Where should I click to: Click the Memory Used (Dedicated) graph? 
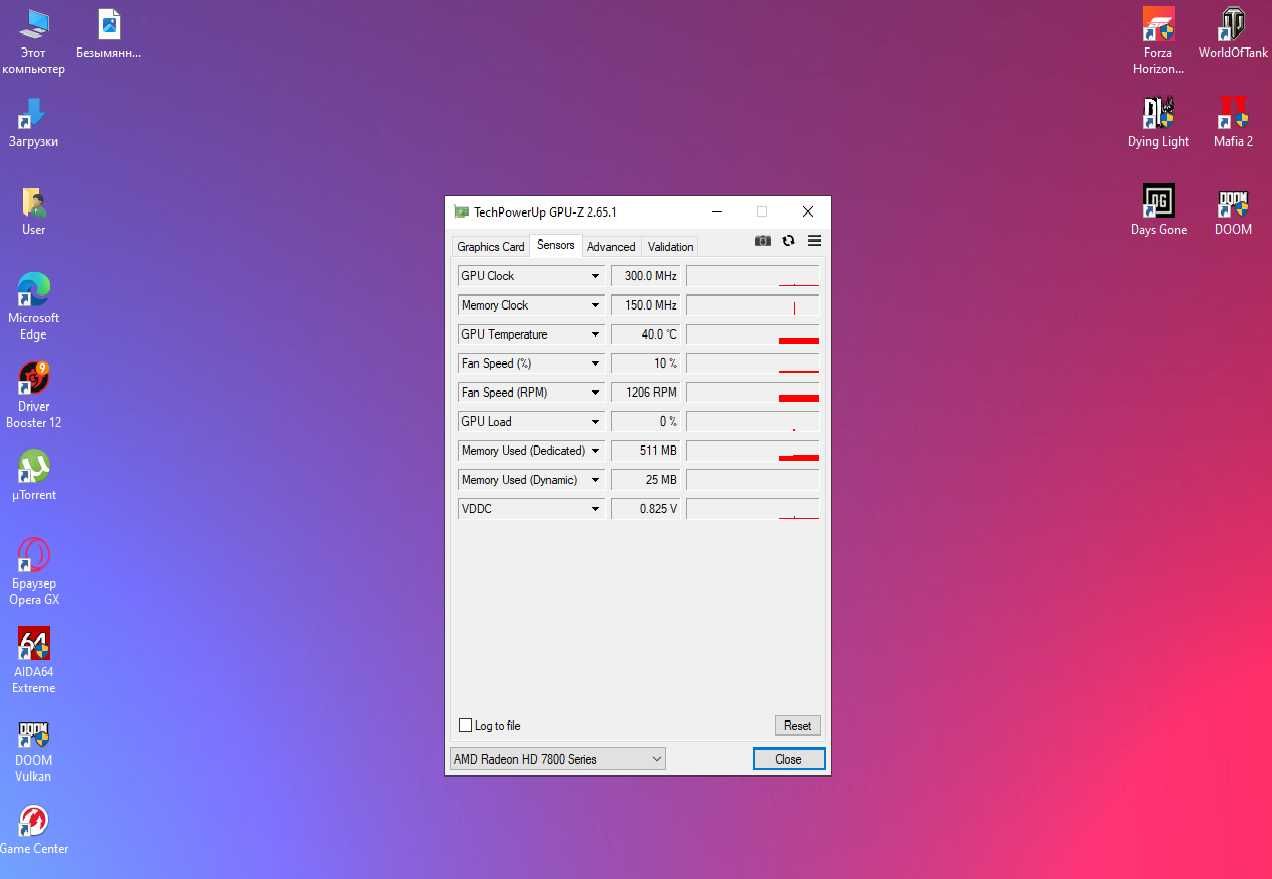(753, 450)
